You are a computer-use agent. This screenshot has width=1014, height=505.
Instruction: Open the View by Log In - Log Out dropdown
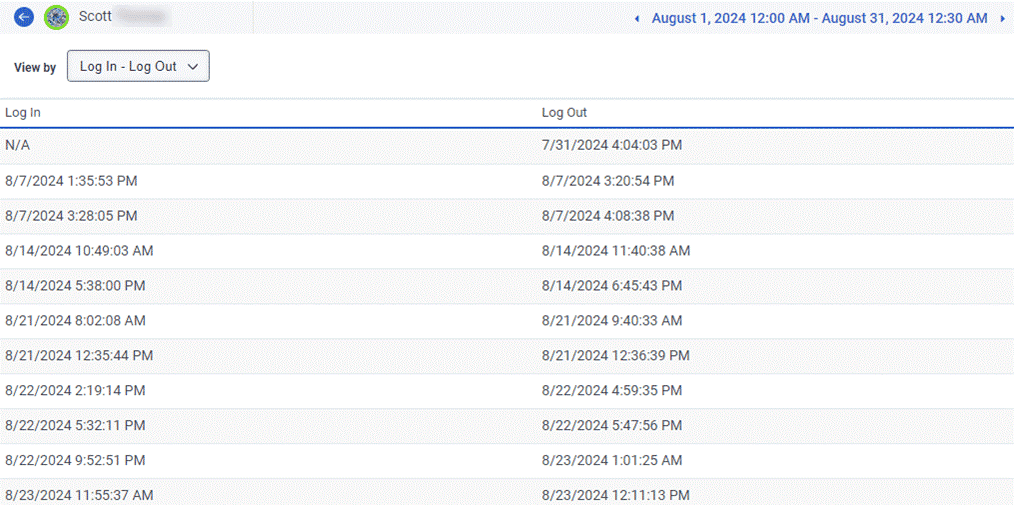click(138, 67)
